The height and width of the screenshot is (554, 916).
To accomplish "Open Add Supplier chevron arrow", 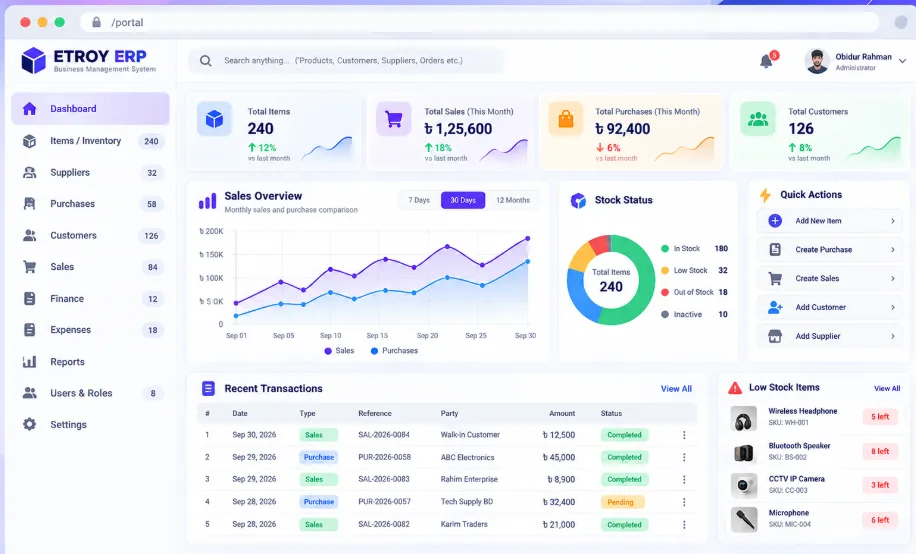I will (893, 336).
